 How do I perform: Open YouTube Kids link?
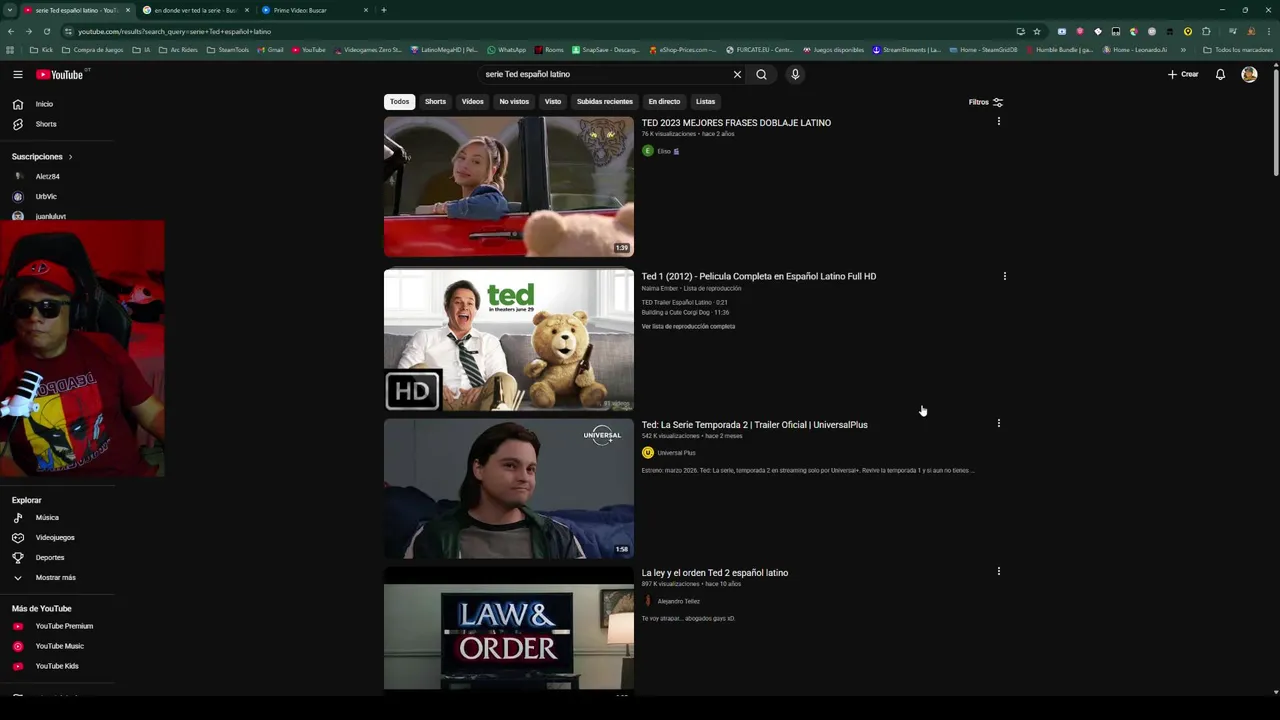pyautogui.click(x=58, y=666)
